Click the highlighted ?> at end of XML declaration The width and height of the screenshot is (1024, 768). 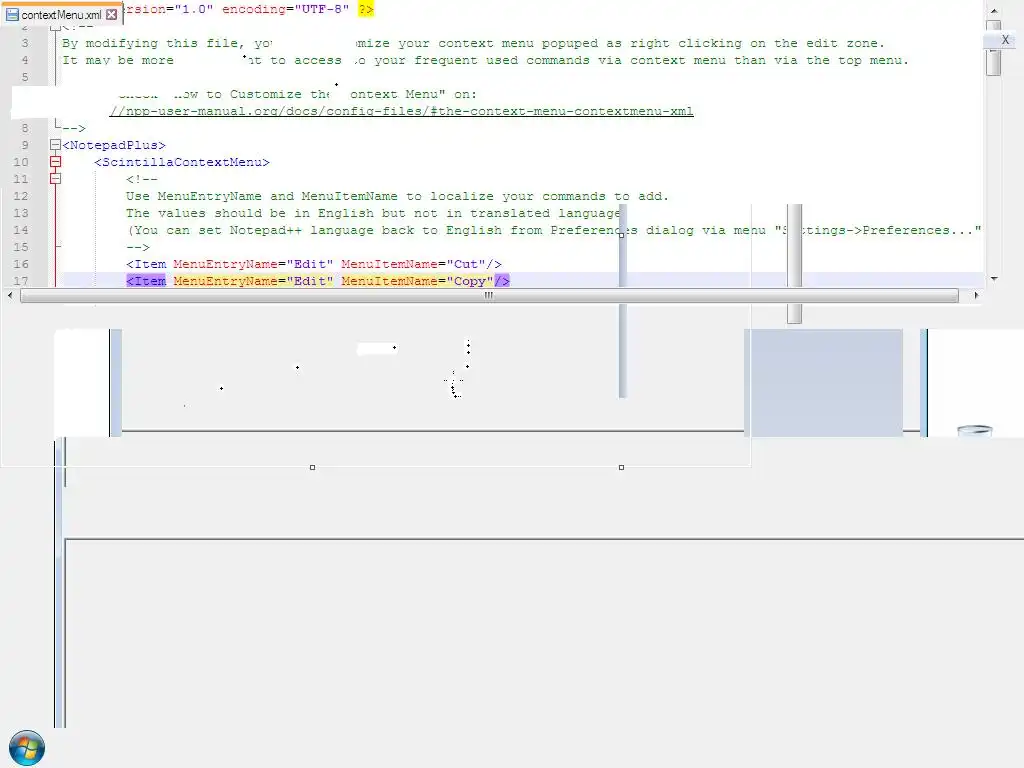coord(366,9)
